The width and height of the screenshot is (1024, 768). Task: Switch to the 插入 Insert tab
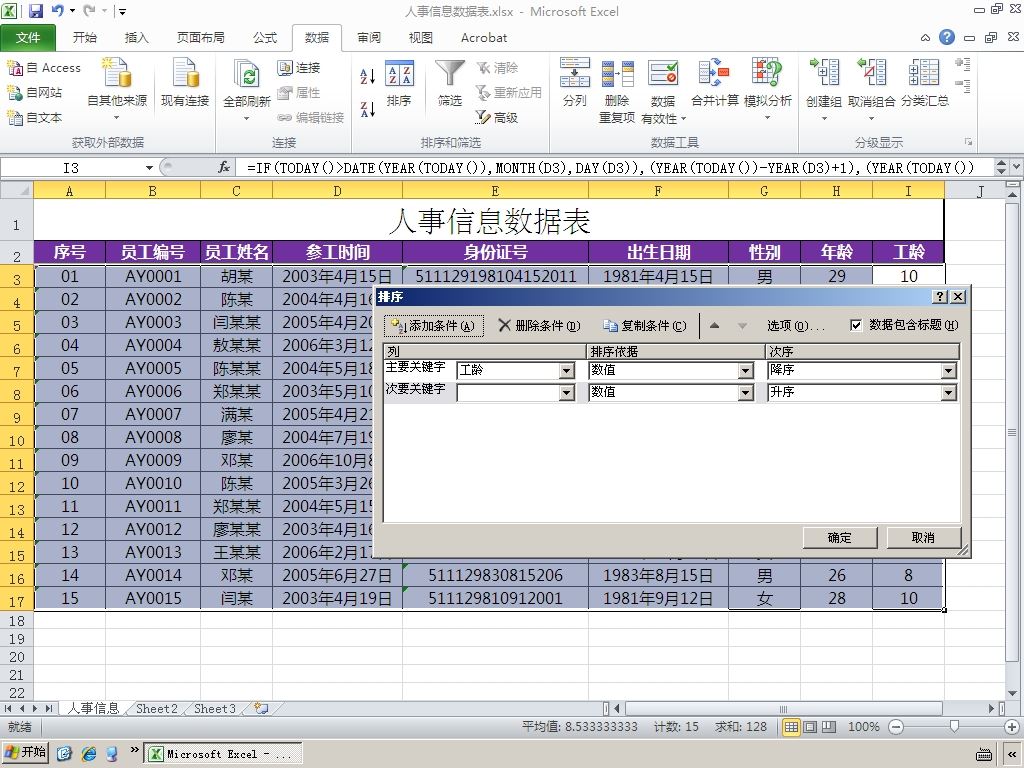(x=136, y=37)
